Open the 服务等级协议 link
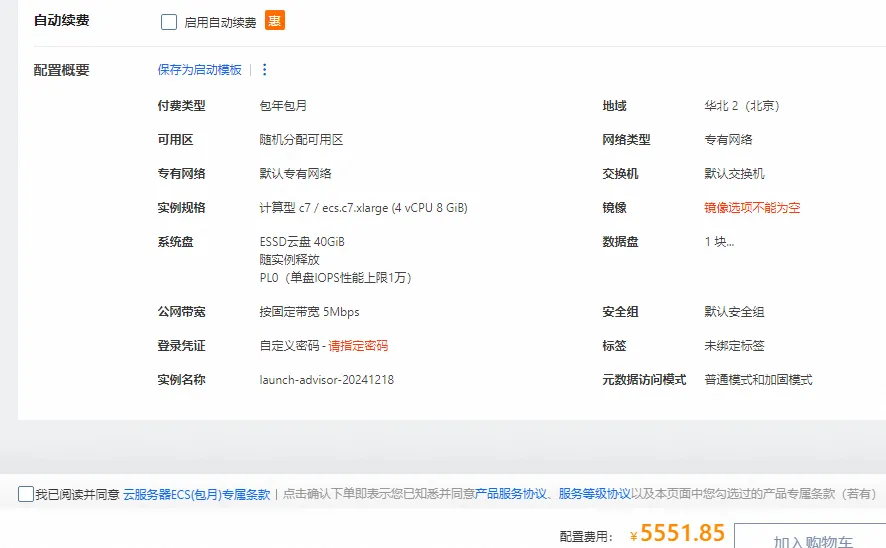The image size is (886, 548). 594,494
